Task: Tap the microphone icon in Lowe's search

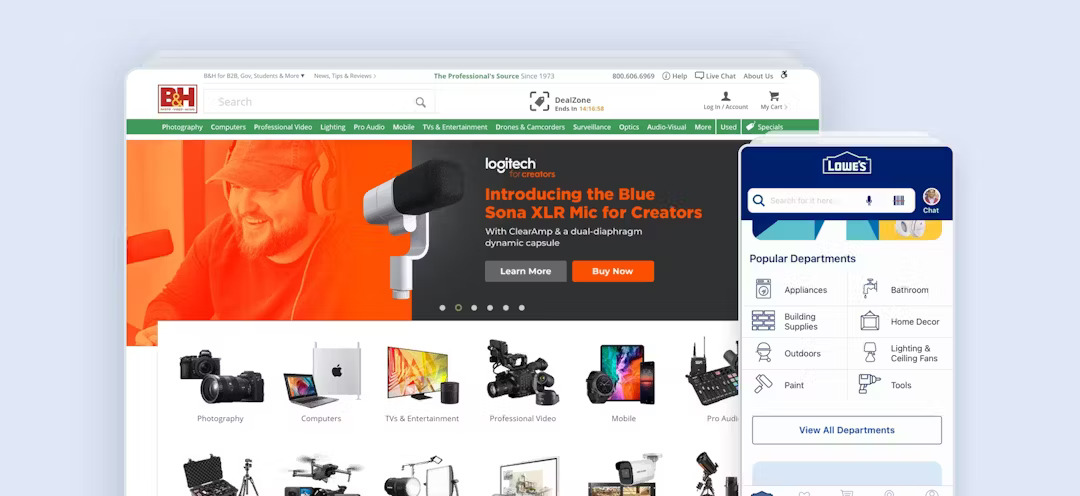Action: click(x=868, y=200)
